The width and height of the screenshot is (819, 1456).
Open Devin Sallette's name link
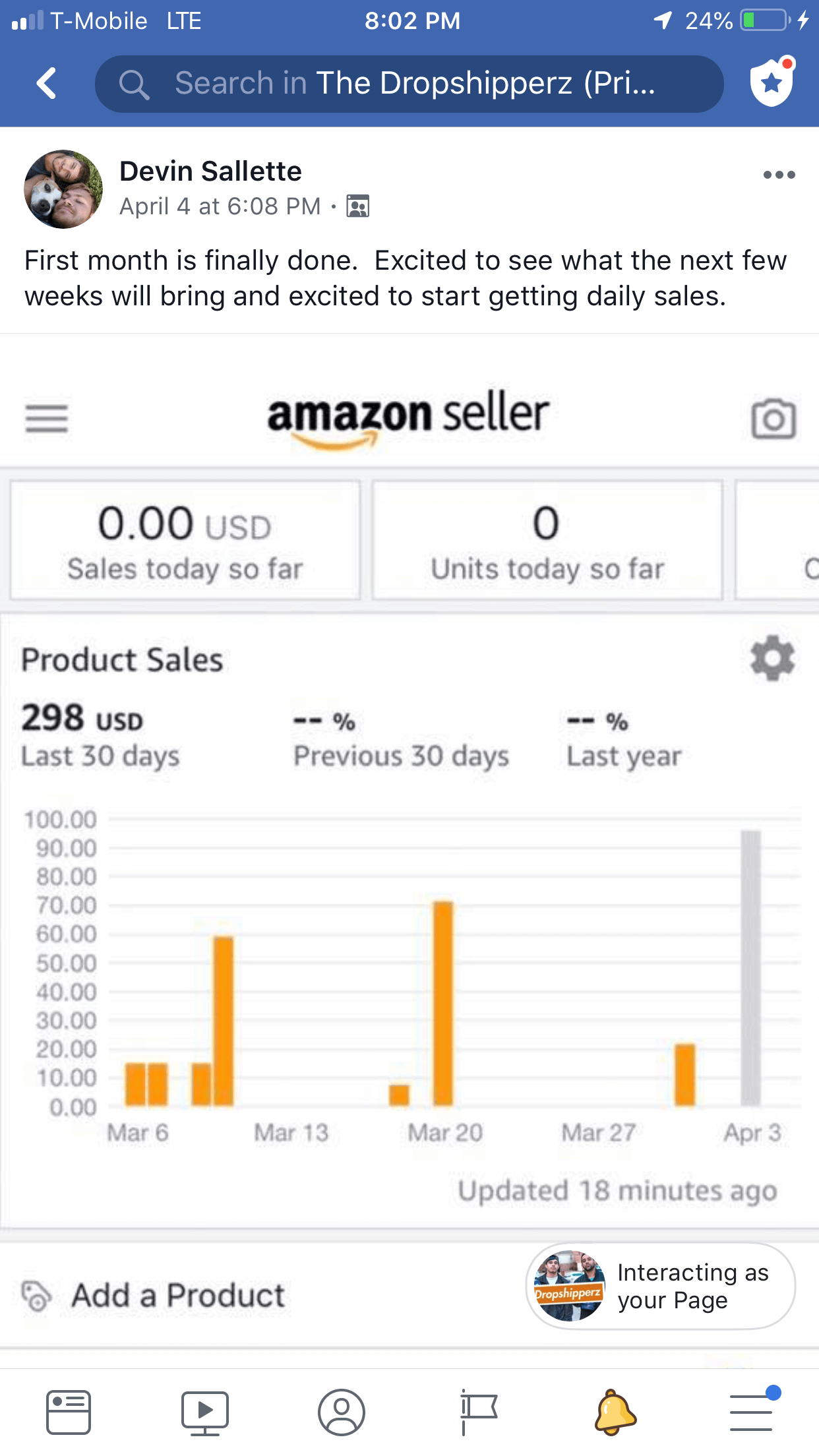[210, 171]
